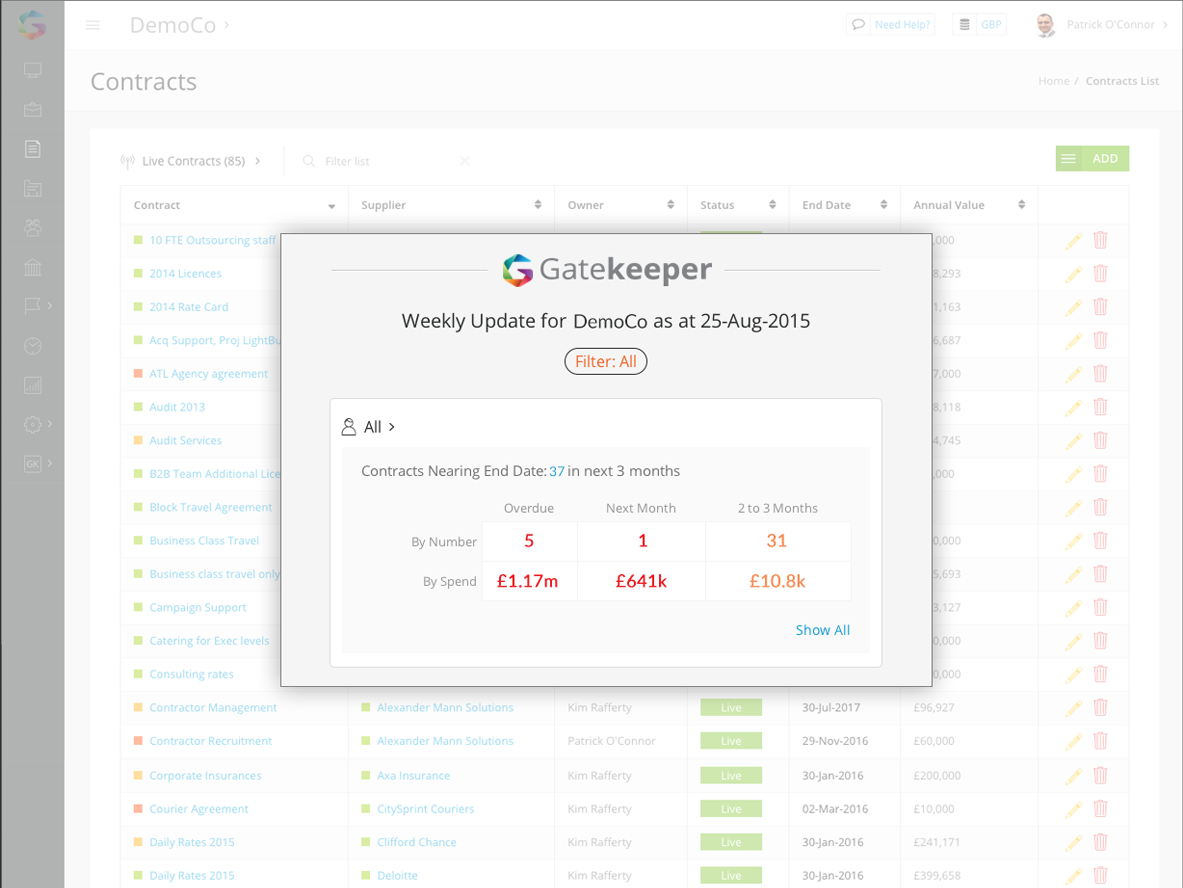The width and height of the screenshot is (1183, 888).
Task: Open the settings gear icon in sidebar
Action: 32,424
